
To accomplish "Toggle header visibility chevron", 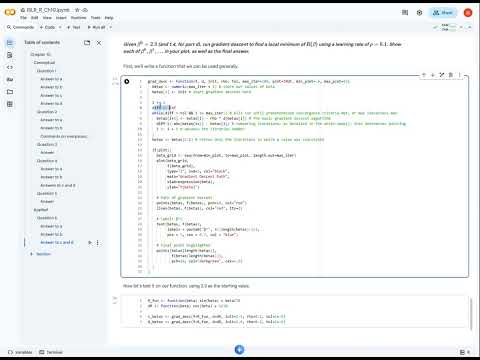I will click(470, 27).
